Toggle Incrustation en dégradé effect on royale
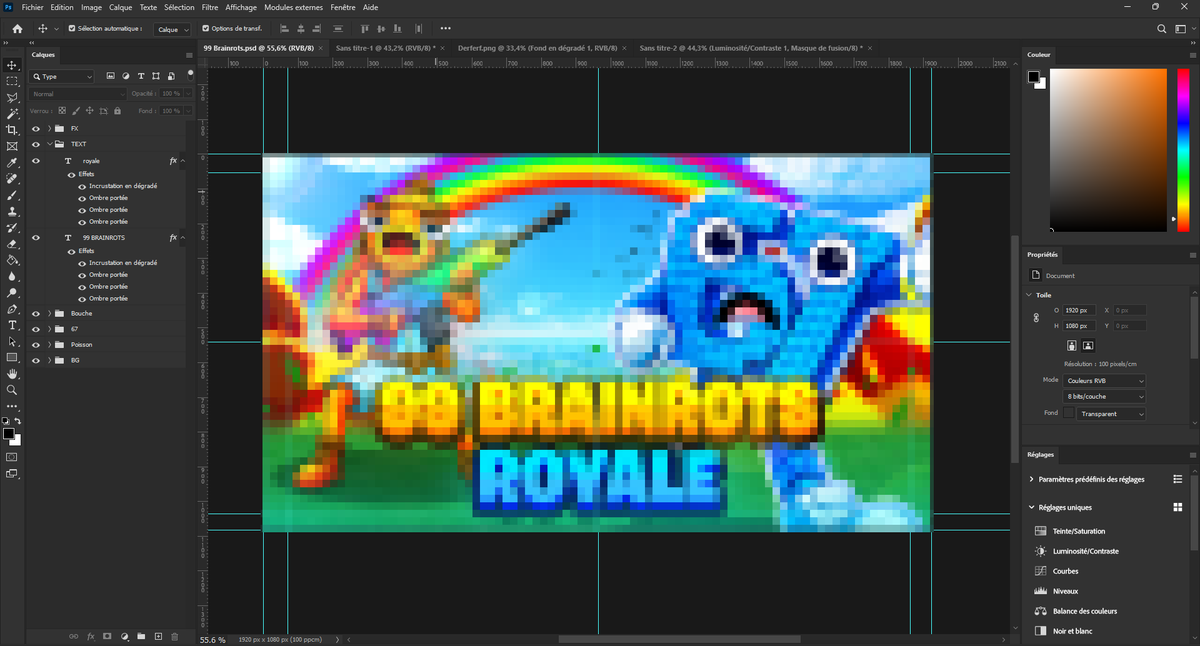The width and height of the screenshot is (1200, 646). click(82, 186)
